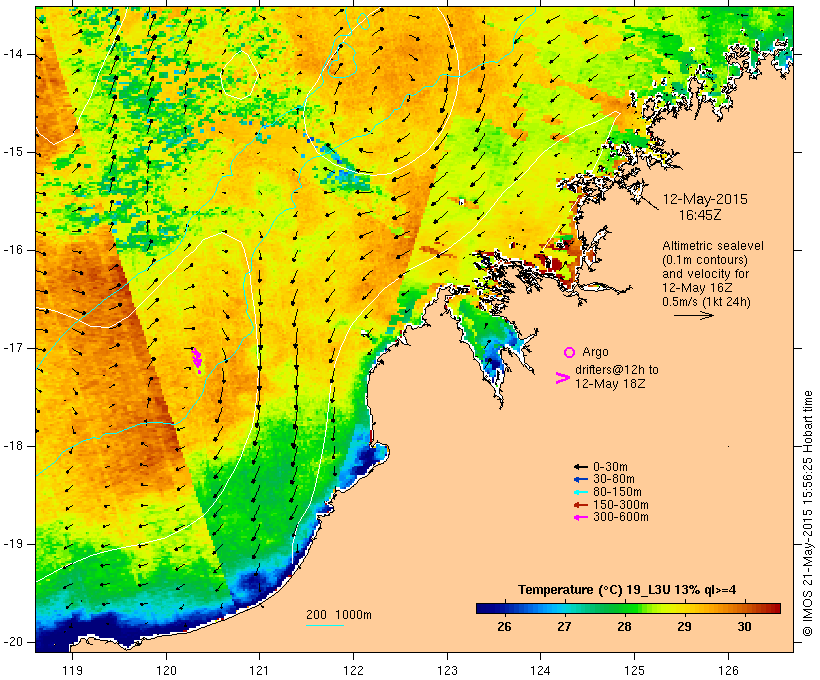The width and height of the screenshot is (820, 680).
Task: Click the dark red 150-300m legend arrow
Action: (580, 505)
